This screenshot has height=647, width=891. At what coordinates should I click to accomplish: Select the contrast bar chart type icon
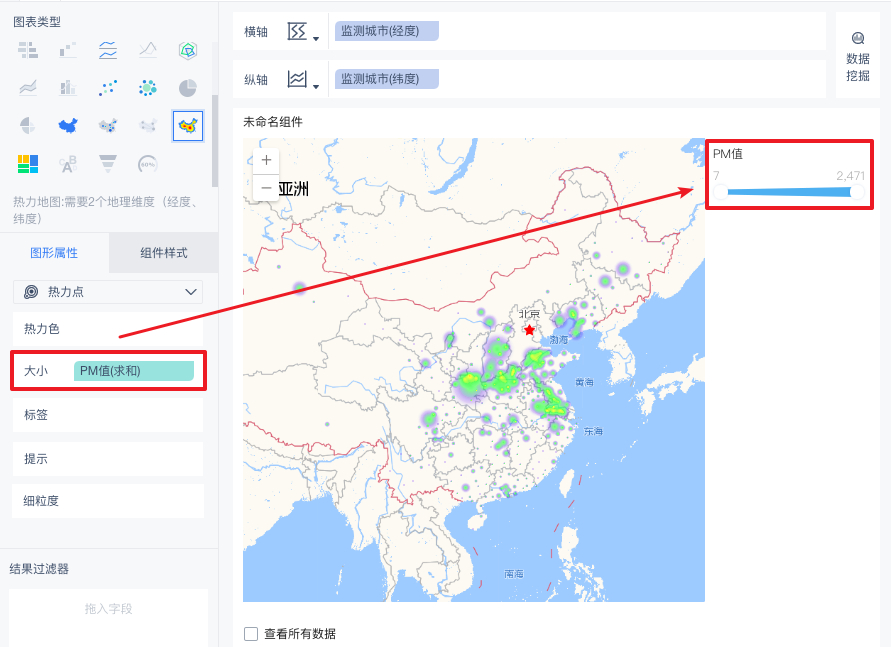tap(28, 50)
